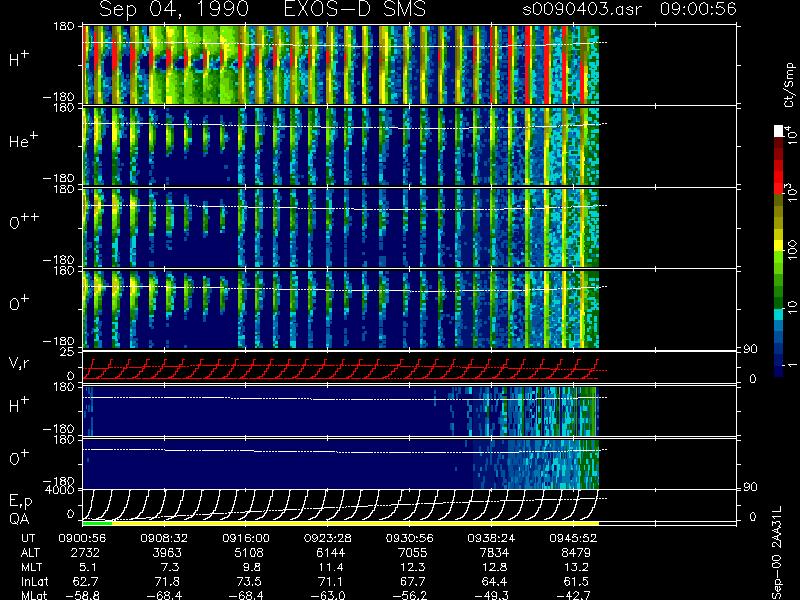800x600 pixels.
Task: Click InLat value '67.7'
Action: point(413,581)
